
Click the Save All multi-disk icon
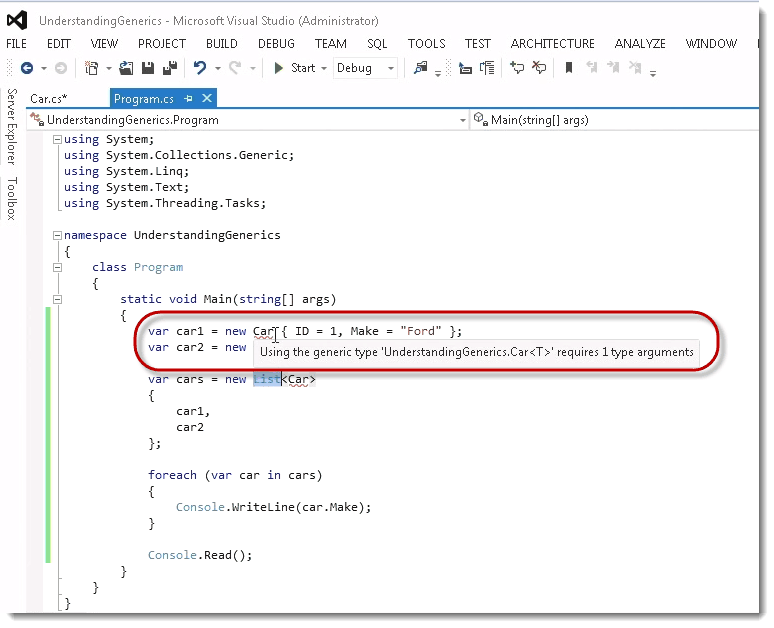(170, 68)
